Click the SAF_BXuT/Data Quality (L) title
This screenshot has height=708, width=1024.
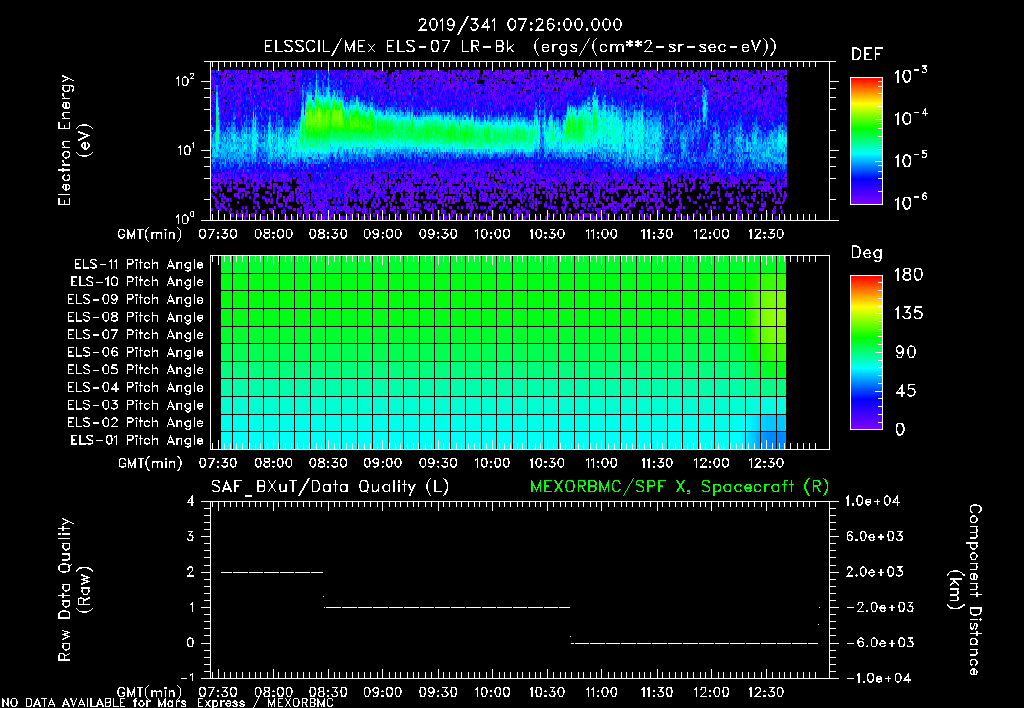pyautogui.click(x=330, y=487)
